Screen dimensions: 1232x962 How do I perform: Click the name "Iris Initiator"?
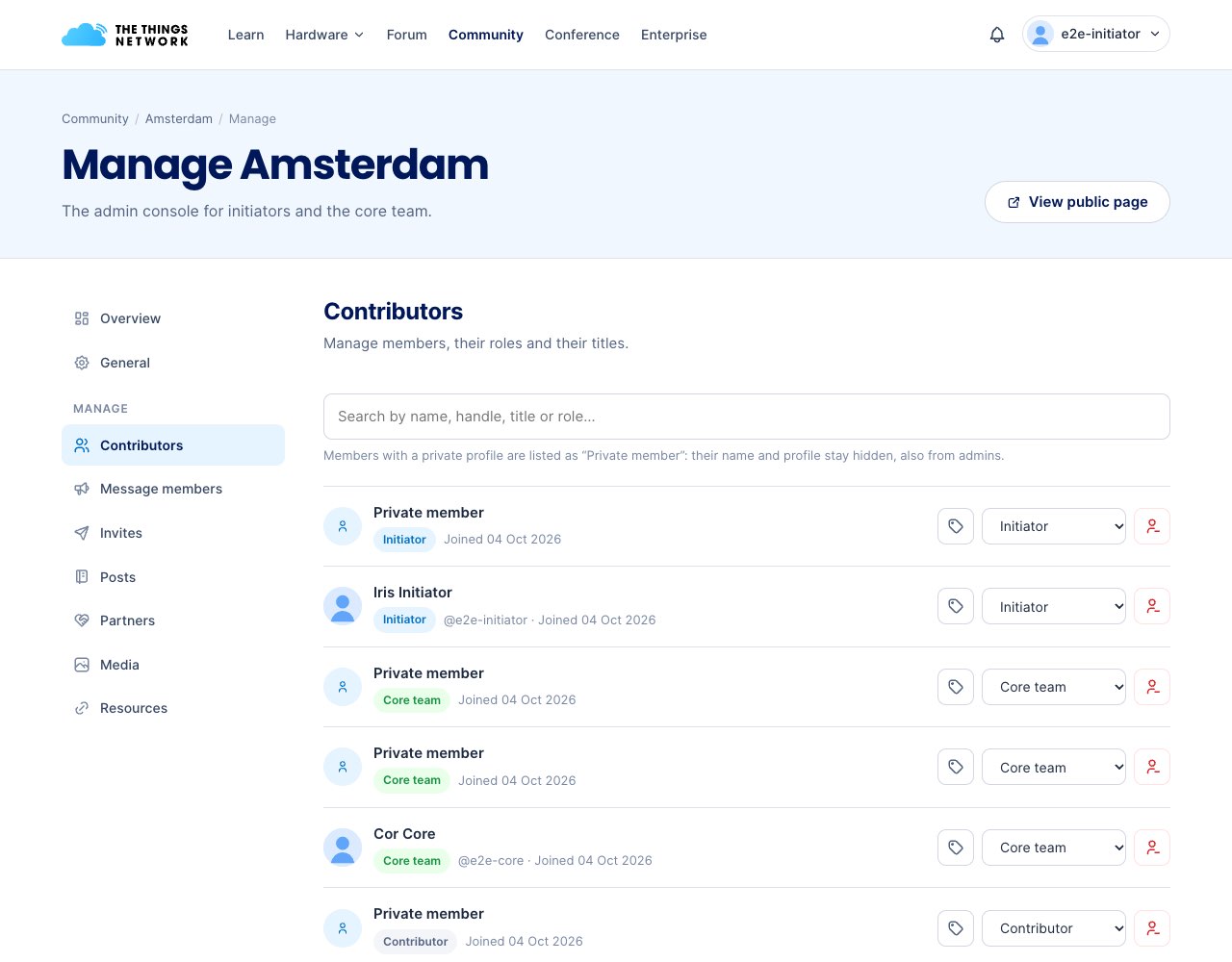pos(413,593)
